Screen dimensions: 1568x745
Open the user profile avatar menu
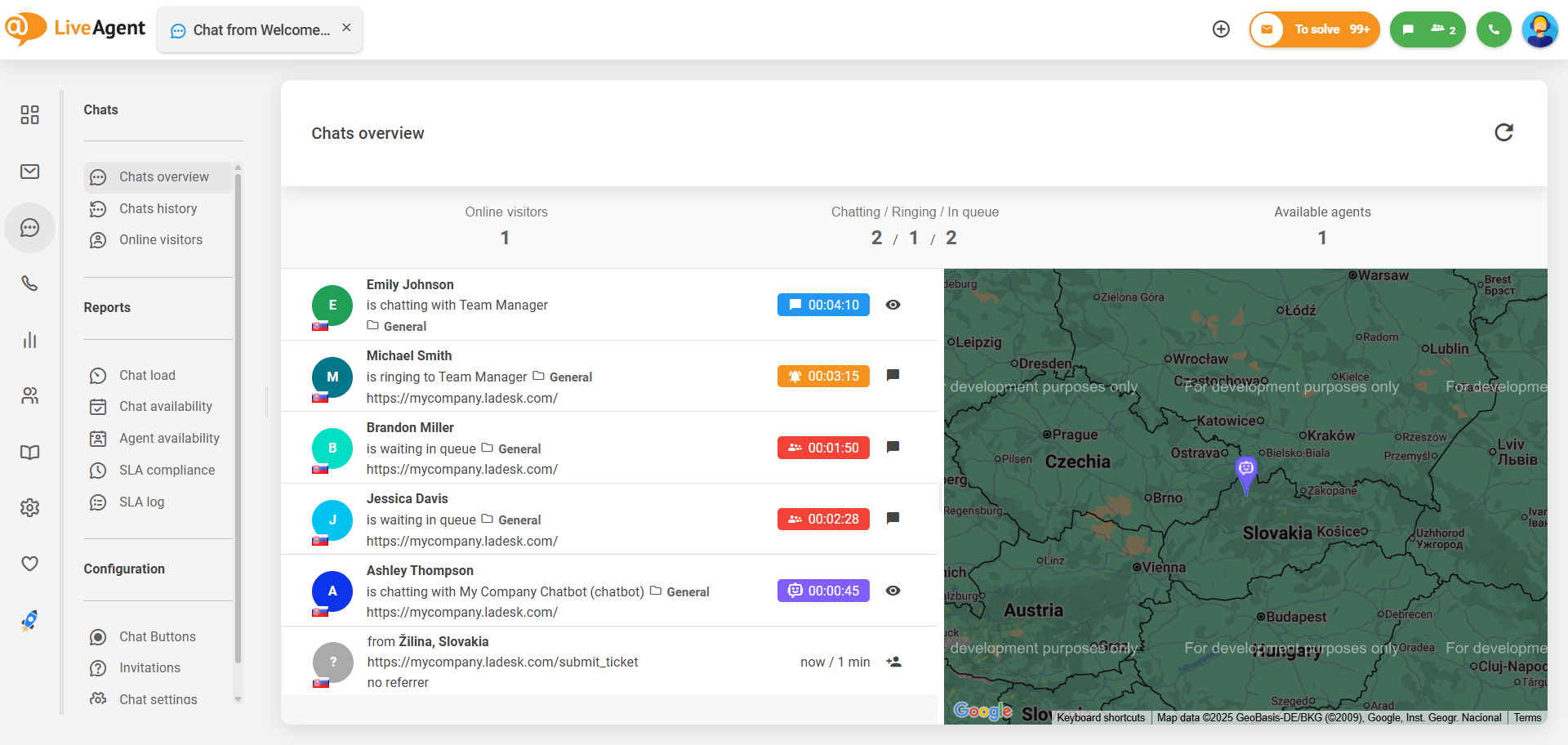coord(1540,29)
